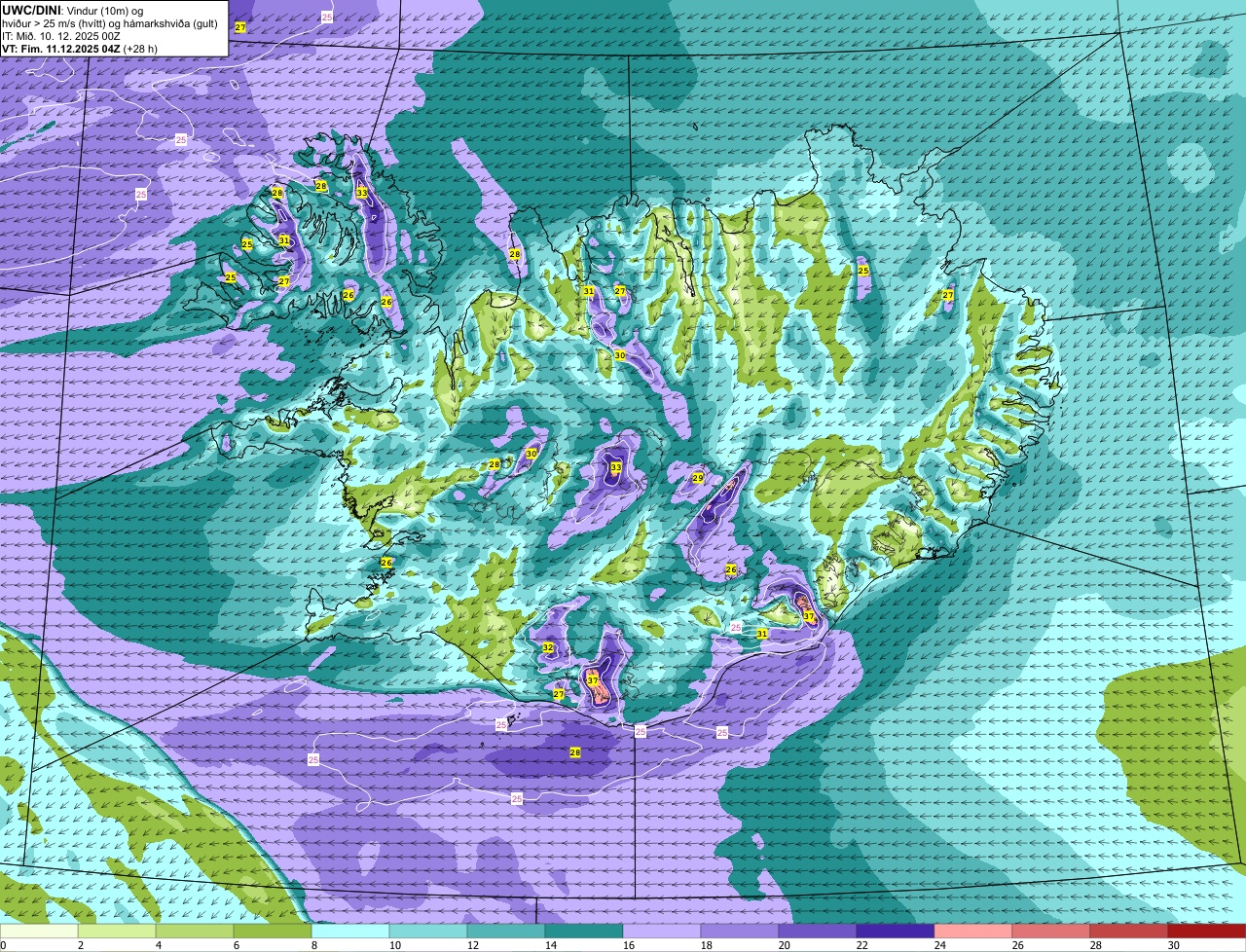Screen dimensions: 1246x952
Task: Select the 20–22 m/s purple legend swatch
Action: click(818, 932)
